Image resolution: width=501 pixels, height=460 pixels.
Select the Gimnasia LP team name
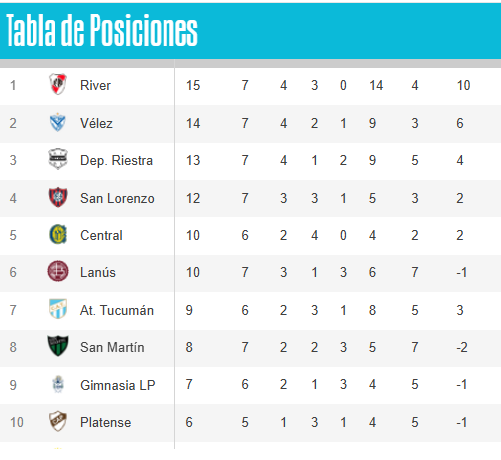118,385
